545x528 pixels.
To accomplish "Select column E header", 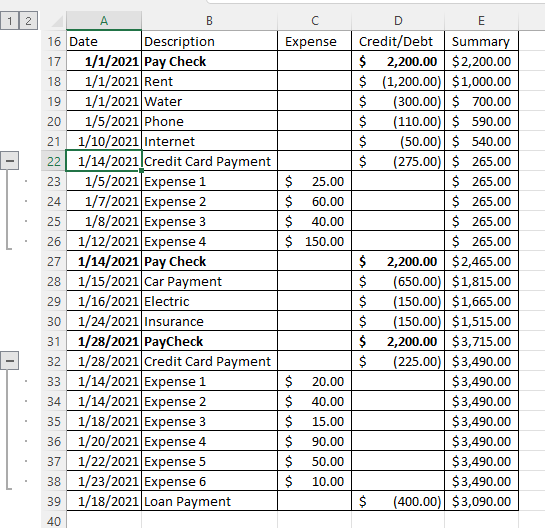I will (481, 21).
